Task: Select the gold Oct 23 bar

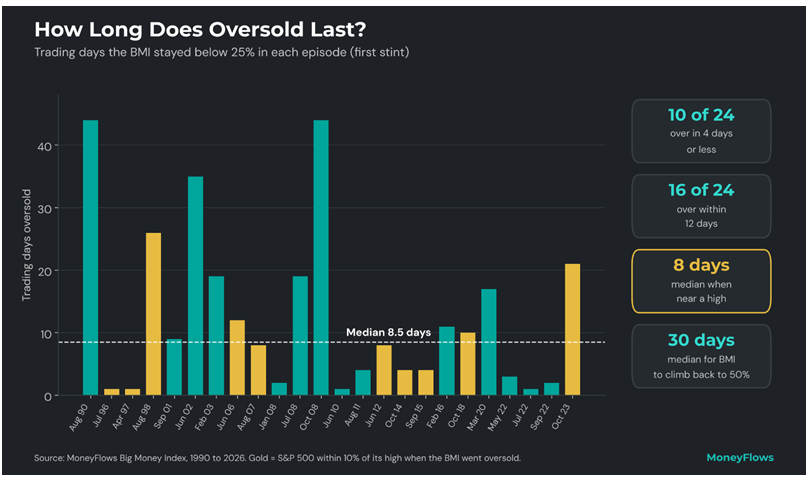Action: [572, 330]
